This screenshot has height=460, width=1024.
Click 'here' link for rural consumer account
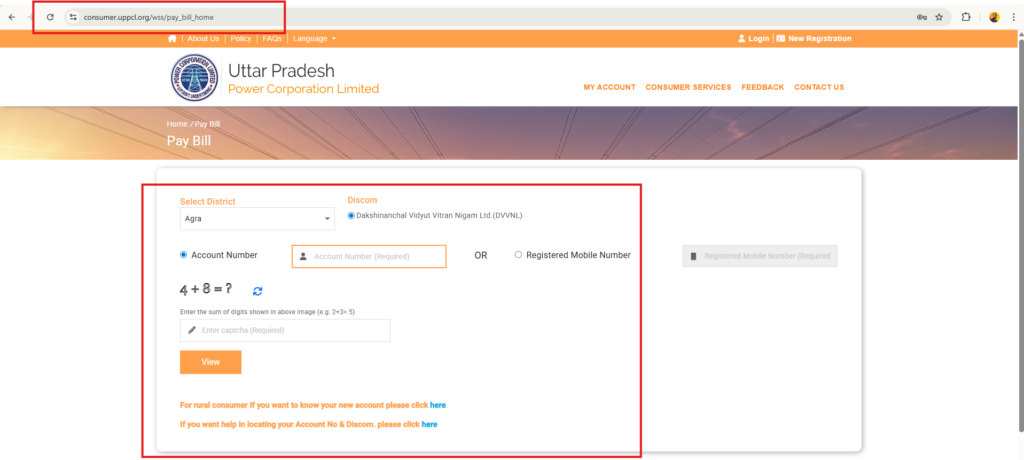pyautogui.click(x=438, y=405)
